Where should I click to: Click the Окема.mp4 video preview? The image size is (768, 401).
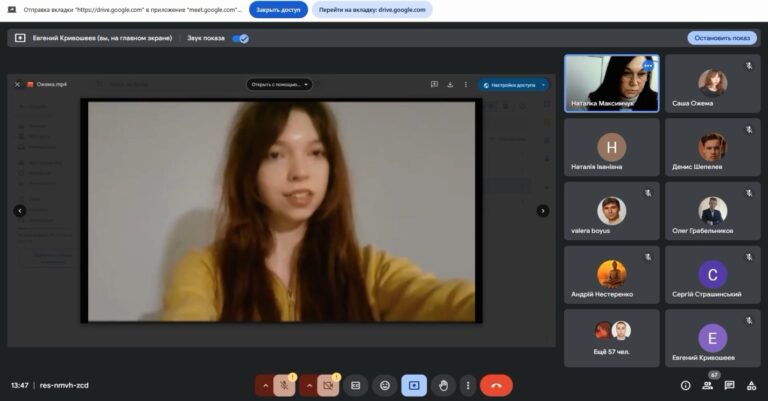(x=281, y=211)
